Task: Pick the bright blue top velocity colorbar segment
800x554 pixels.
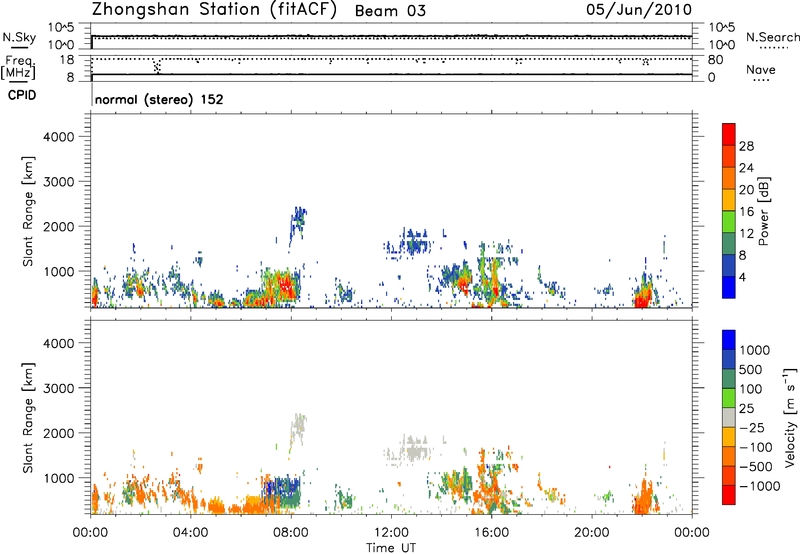Action: click(x=729, y=340)
